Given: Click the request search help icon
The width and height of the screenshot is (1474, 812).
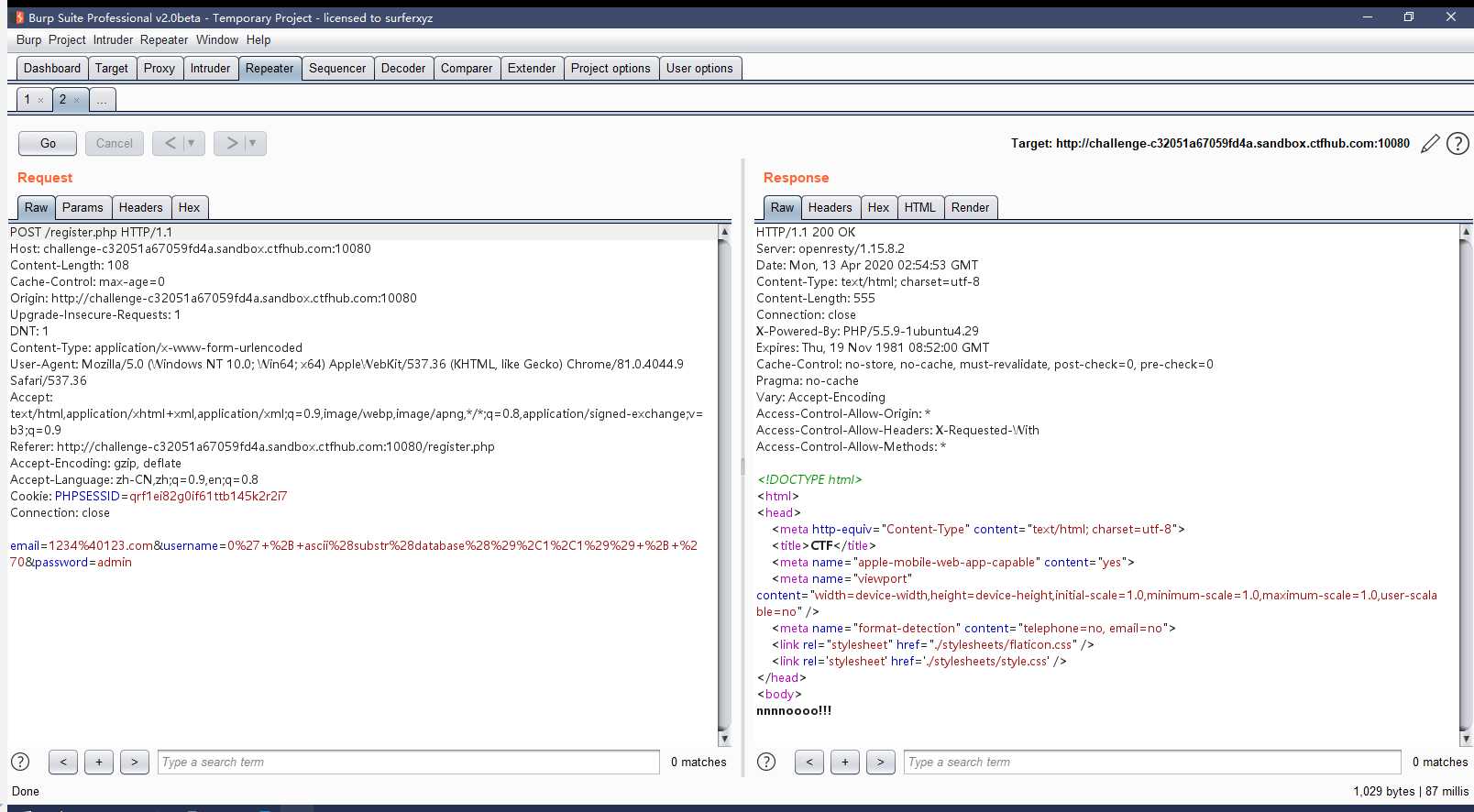Looking at the screenshot, I should coord(20,762).
